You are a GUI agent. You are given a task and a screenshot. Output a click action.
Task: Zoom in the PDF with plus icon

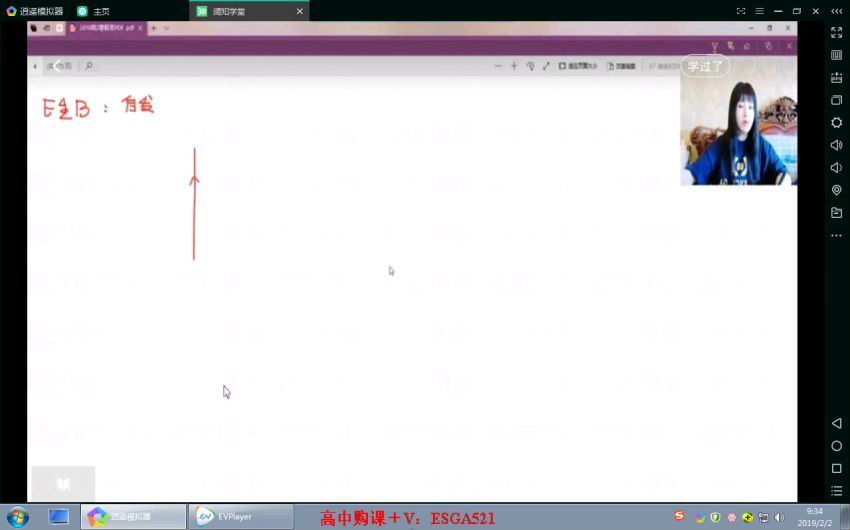514,66
